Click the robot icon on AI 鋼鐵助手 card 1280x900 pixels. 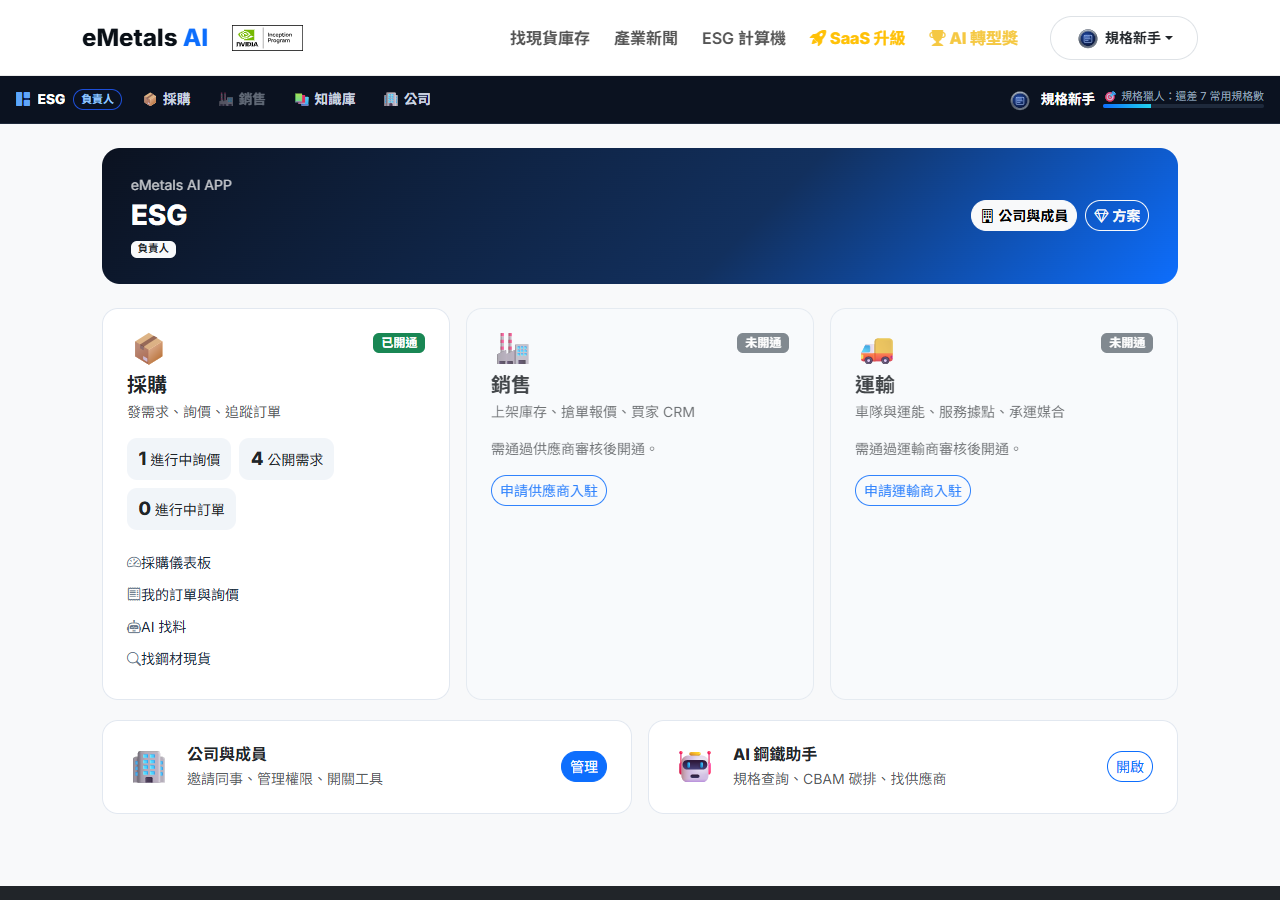(694, 766)
